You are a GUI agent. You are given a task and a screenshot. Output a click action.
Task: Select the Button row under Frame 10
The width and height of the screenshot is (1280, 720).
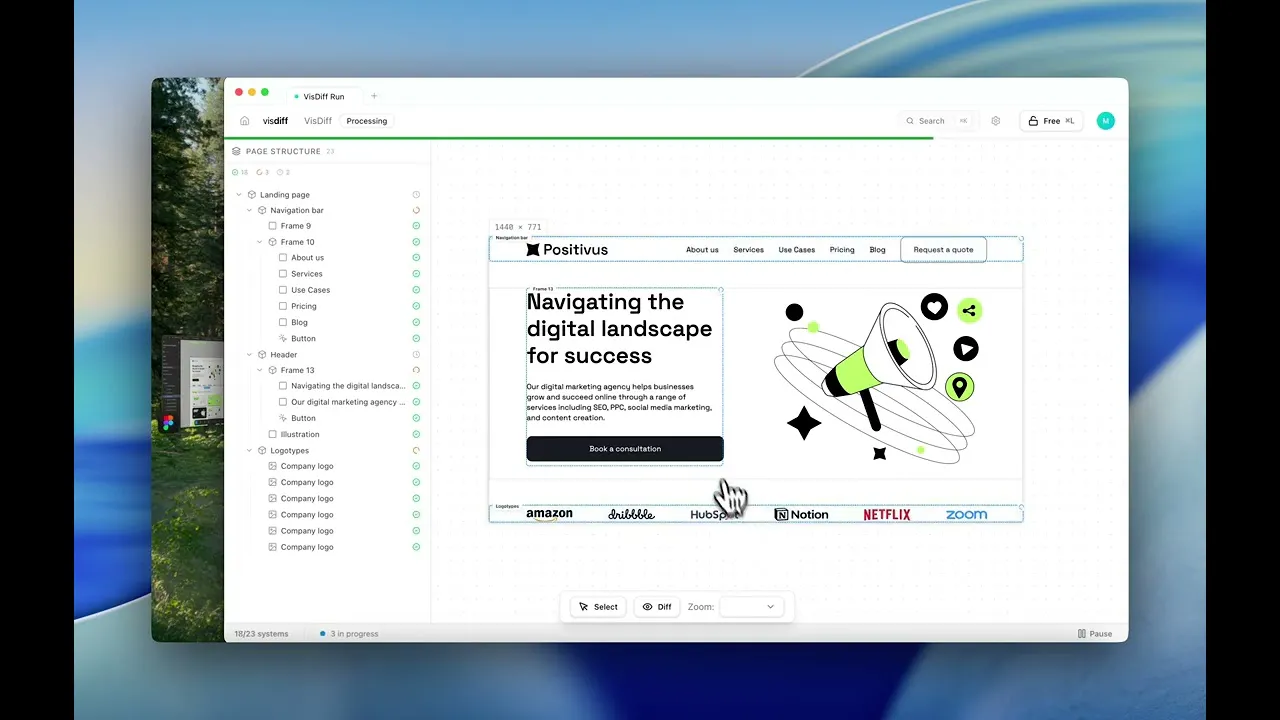tap(327, 338)
